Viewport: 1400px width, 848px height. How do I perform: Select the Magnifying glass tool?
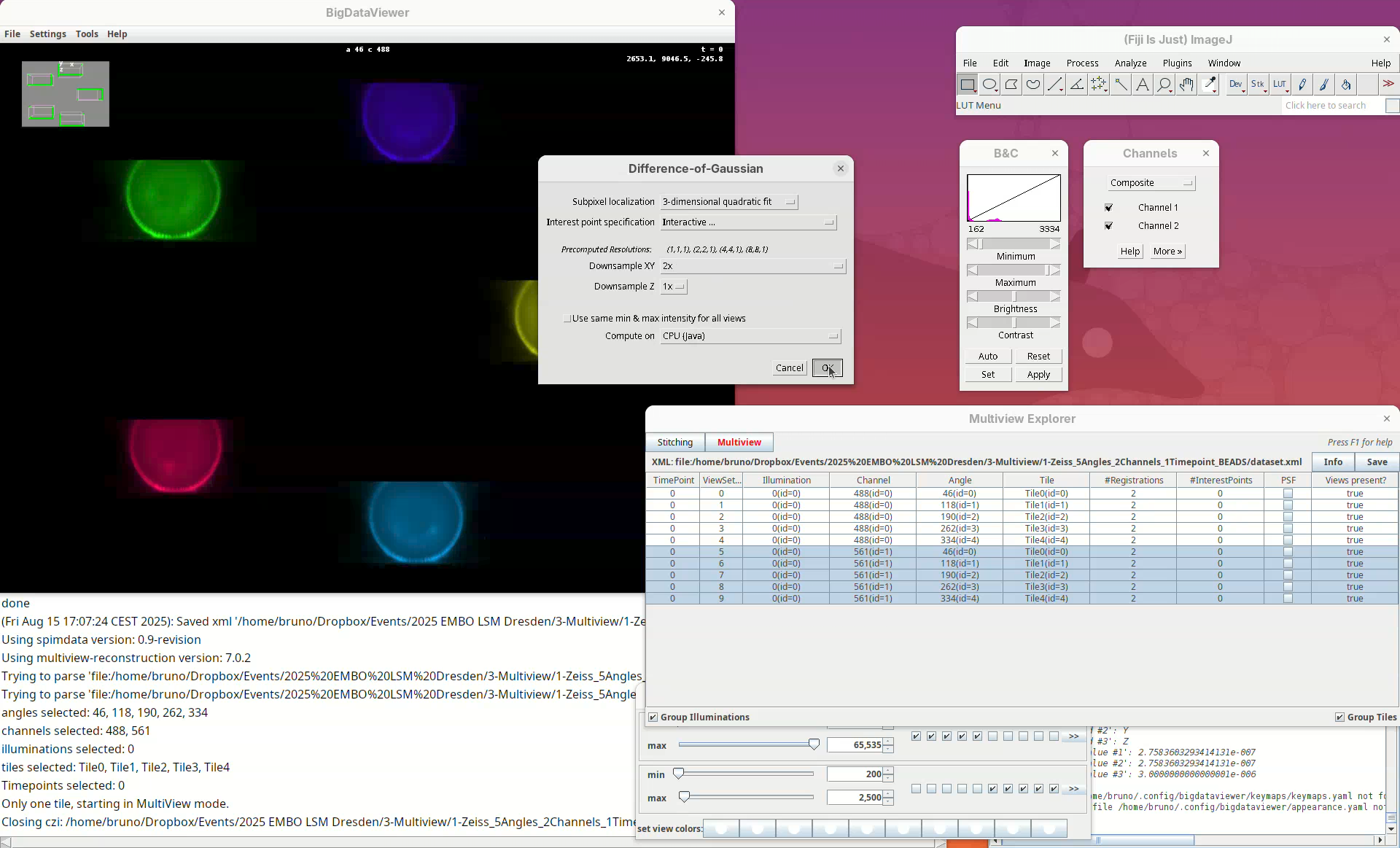[x=1164, y=85]
